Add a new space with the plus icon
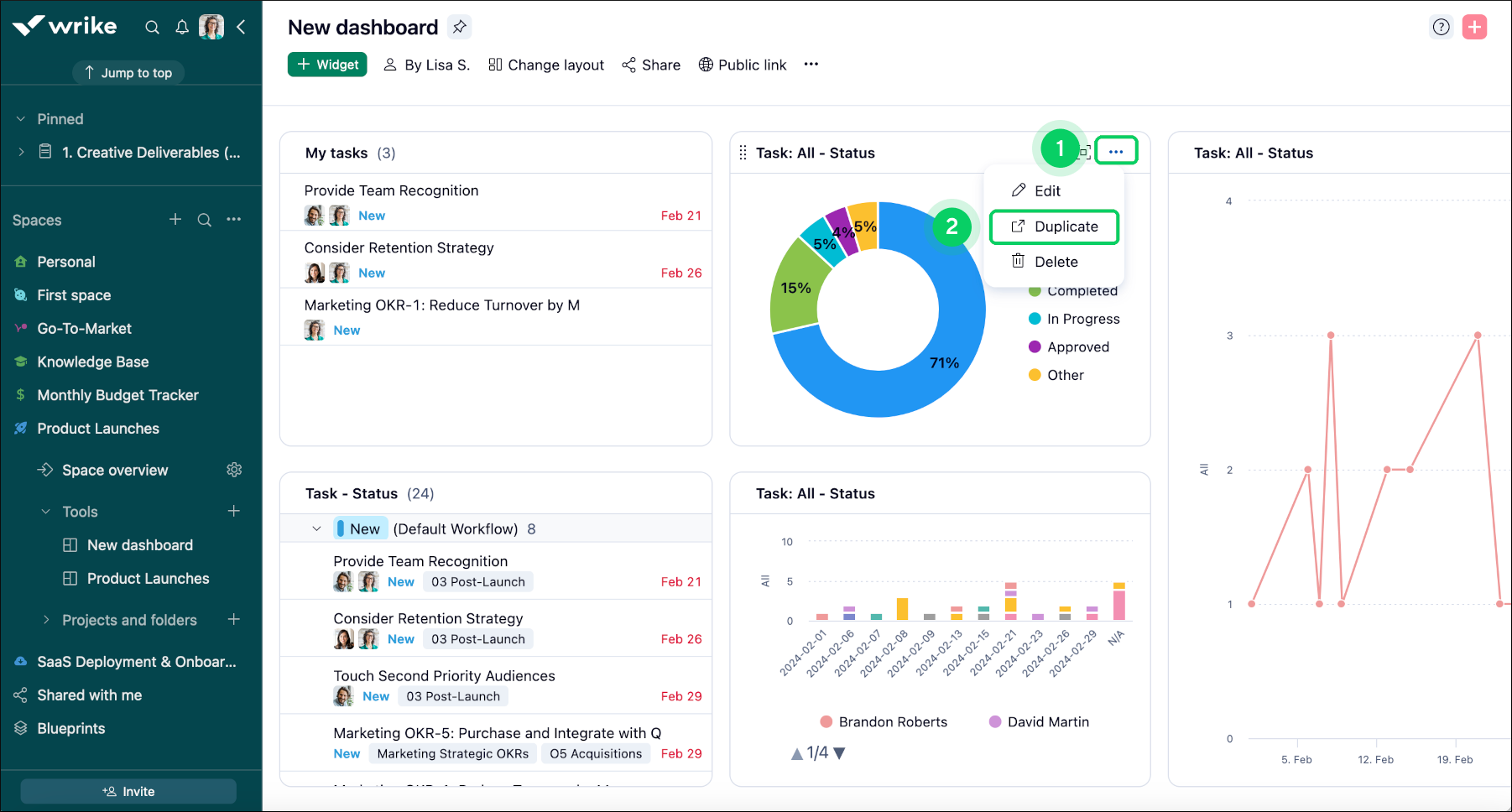 (x=175, y=220)
